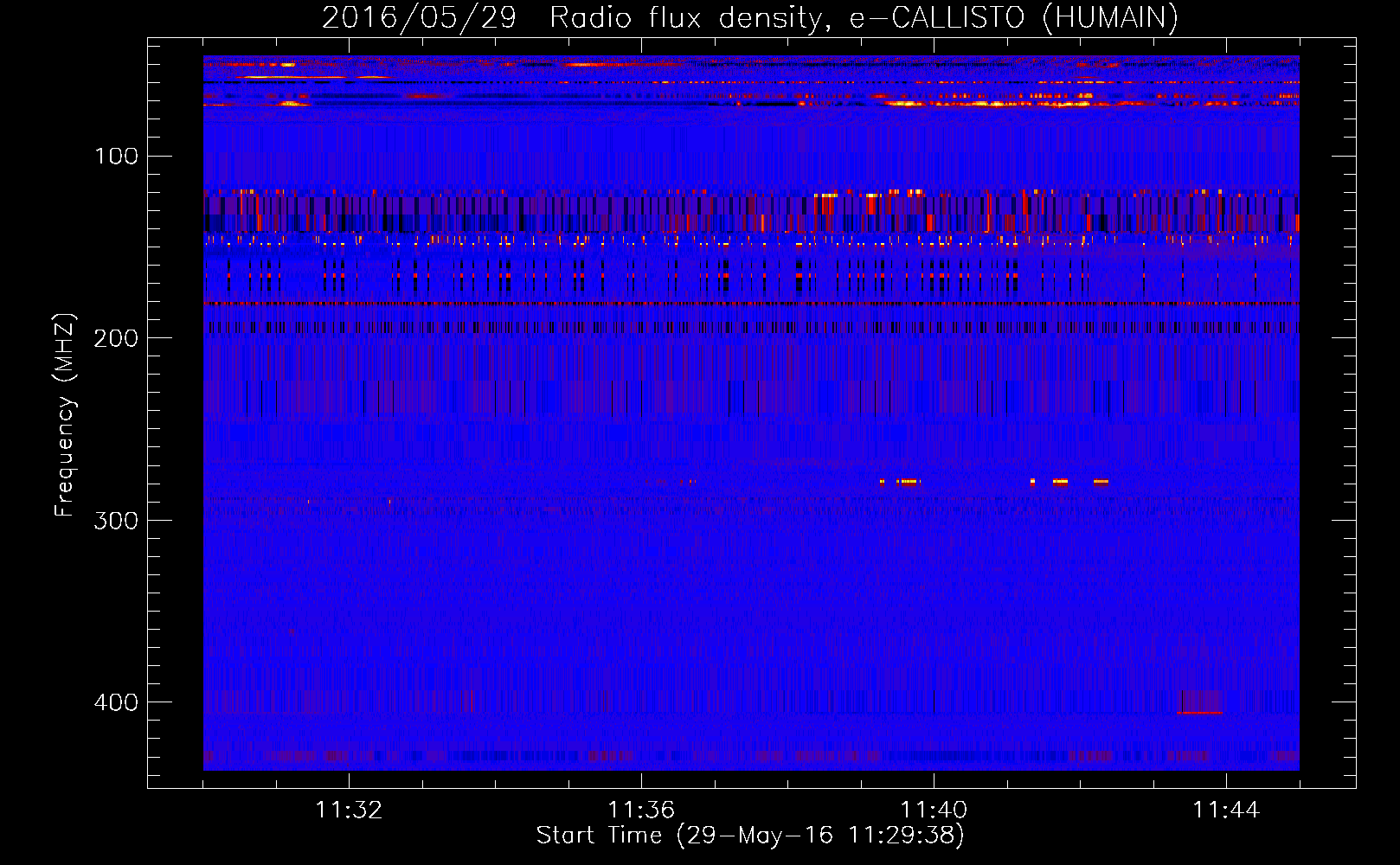Screen dimensions: 1400x865
Task: Click the 'Frequency (MHZ)' axis label
Action: tap(65, 415)
